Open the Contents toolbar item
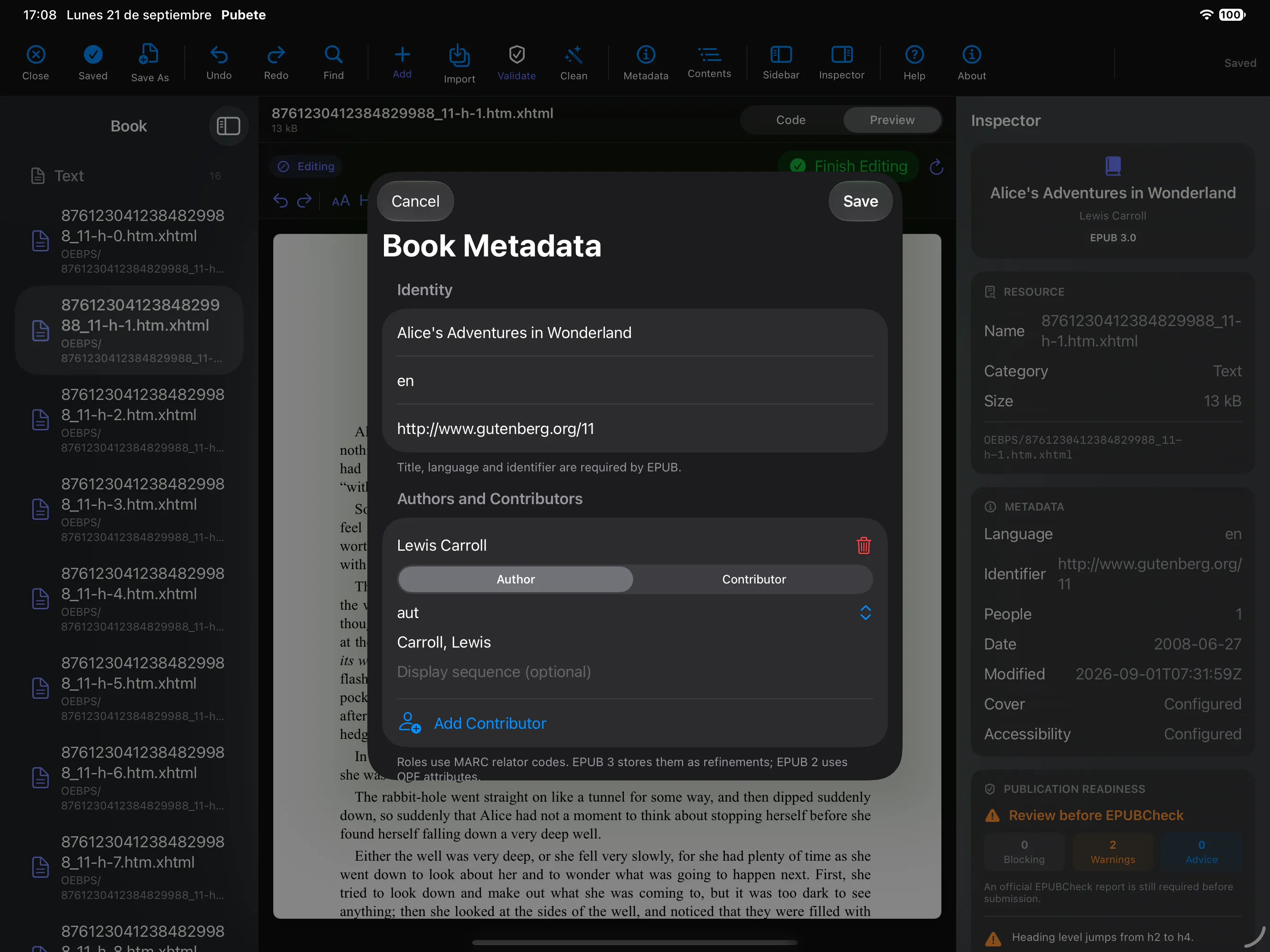The width and height of the screenshot is (1270, 952). (709, 62)
